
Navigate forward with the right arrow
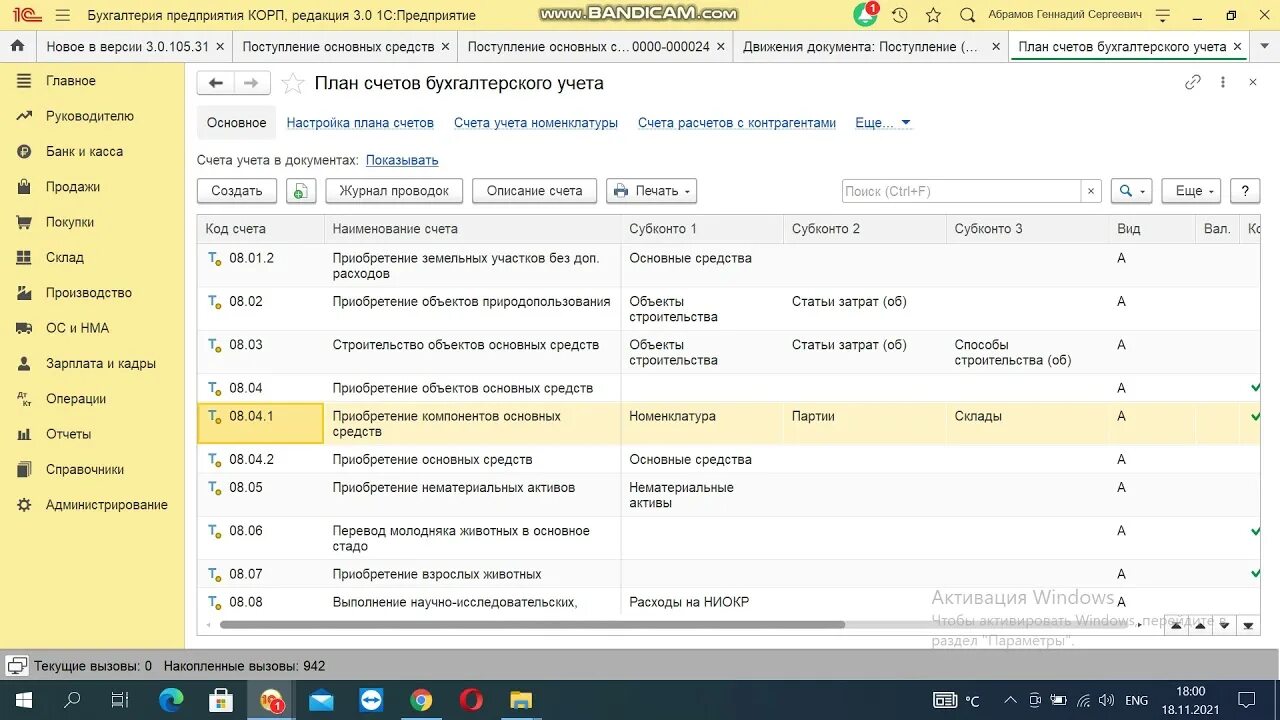point(251,83)
